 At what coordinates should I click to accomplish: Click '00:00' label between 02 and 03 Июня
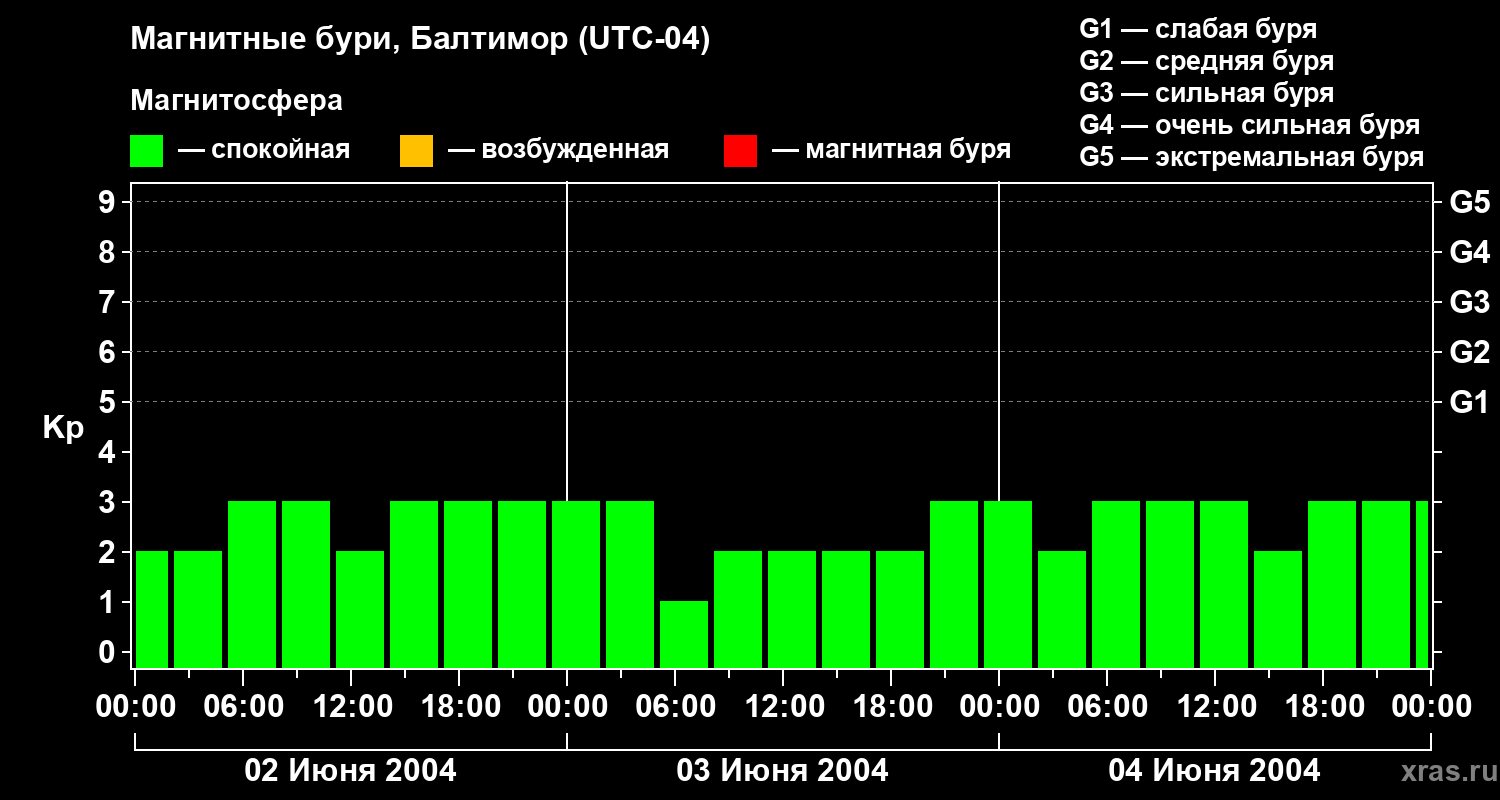click(x=567, y=707)
